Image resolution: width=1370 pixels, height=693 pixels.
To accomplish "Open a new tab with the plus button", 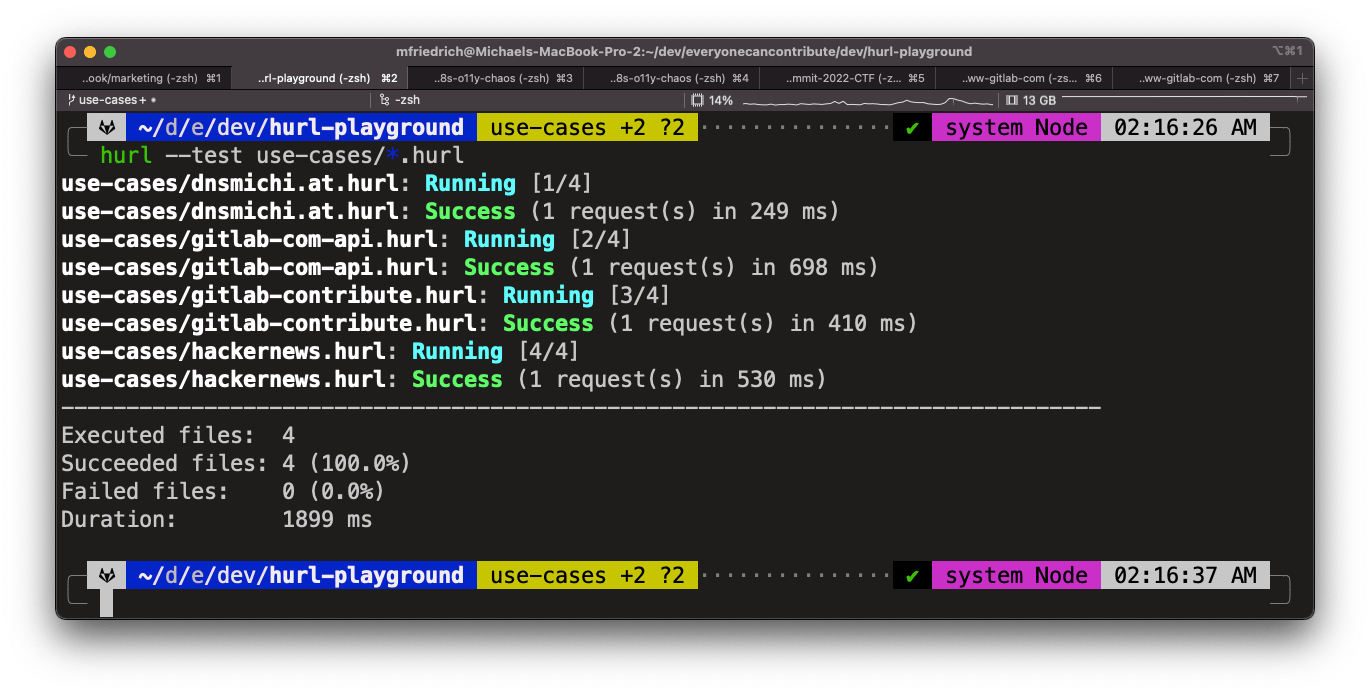I will (1302, 77).
